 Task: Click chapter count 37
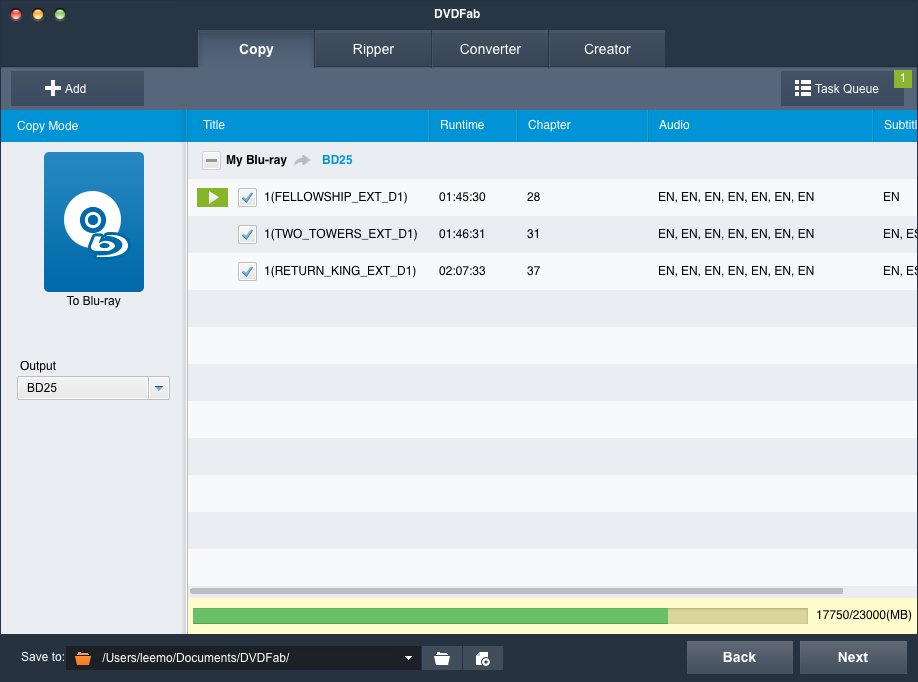tap(533, 271)
